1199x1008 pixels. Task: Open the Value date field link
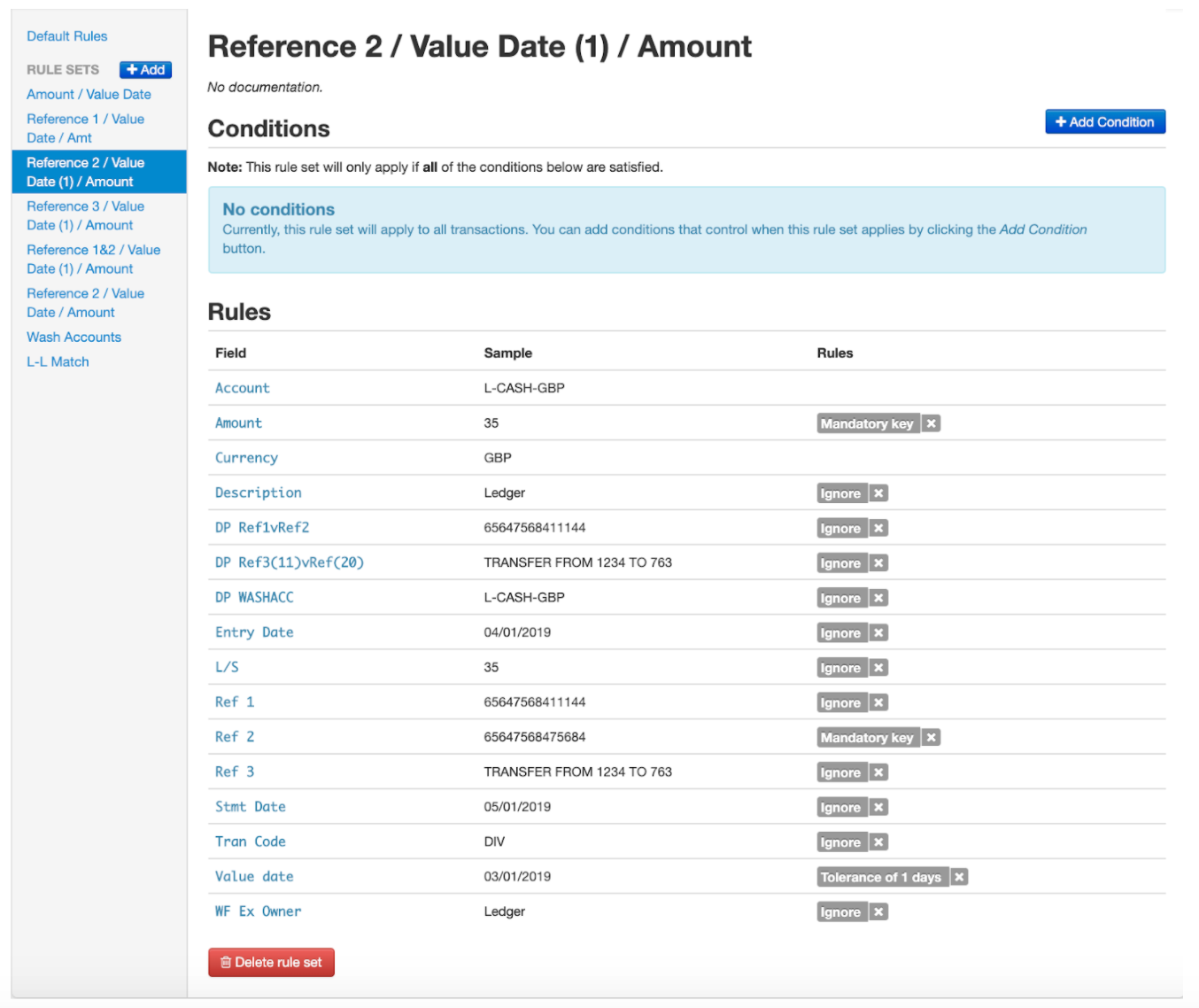tap(254, 876)
